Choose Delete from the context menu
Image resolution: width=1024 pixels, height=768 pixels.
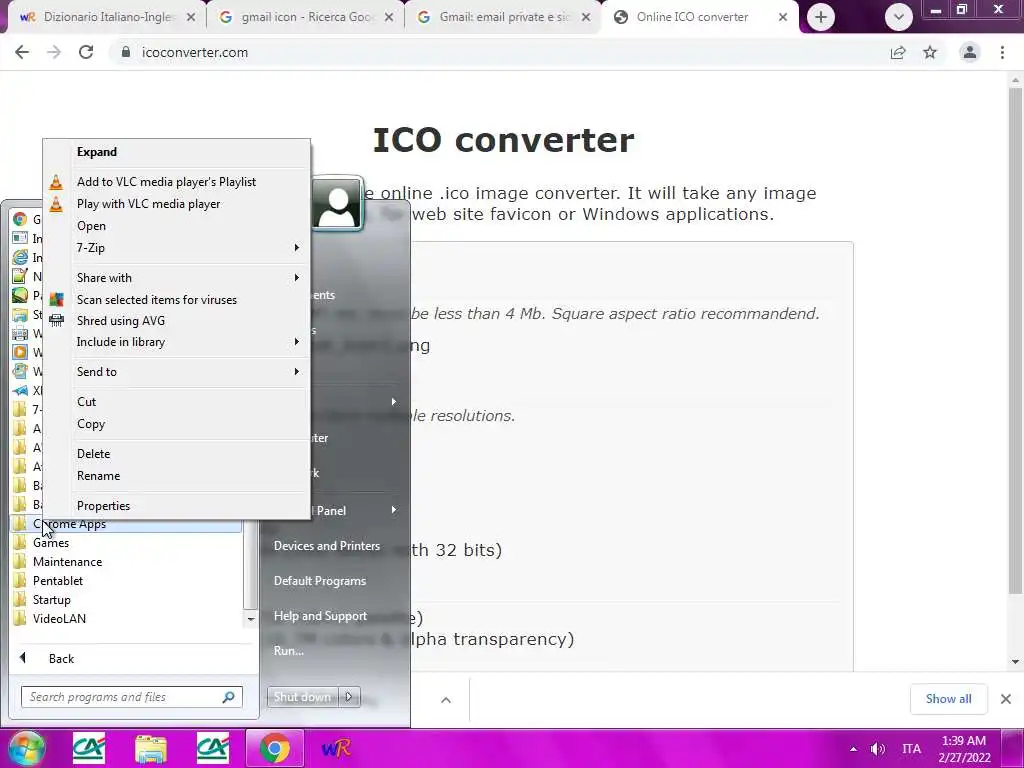(x=93, y=454)
